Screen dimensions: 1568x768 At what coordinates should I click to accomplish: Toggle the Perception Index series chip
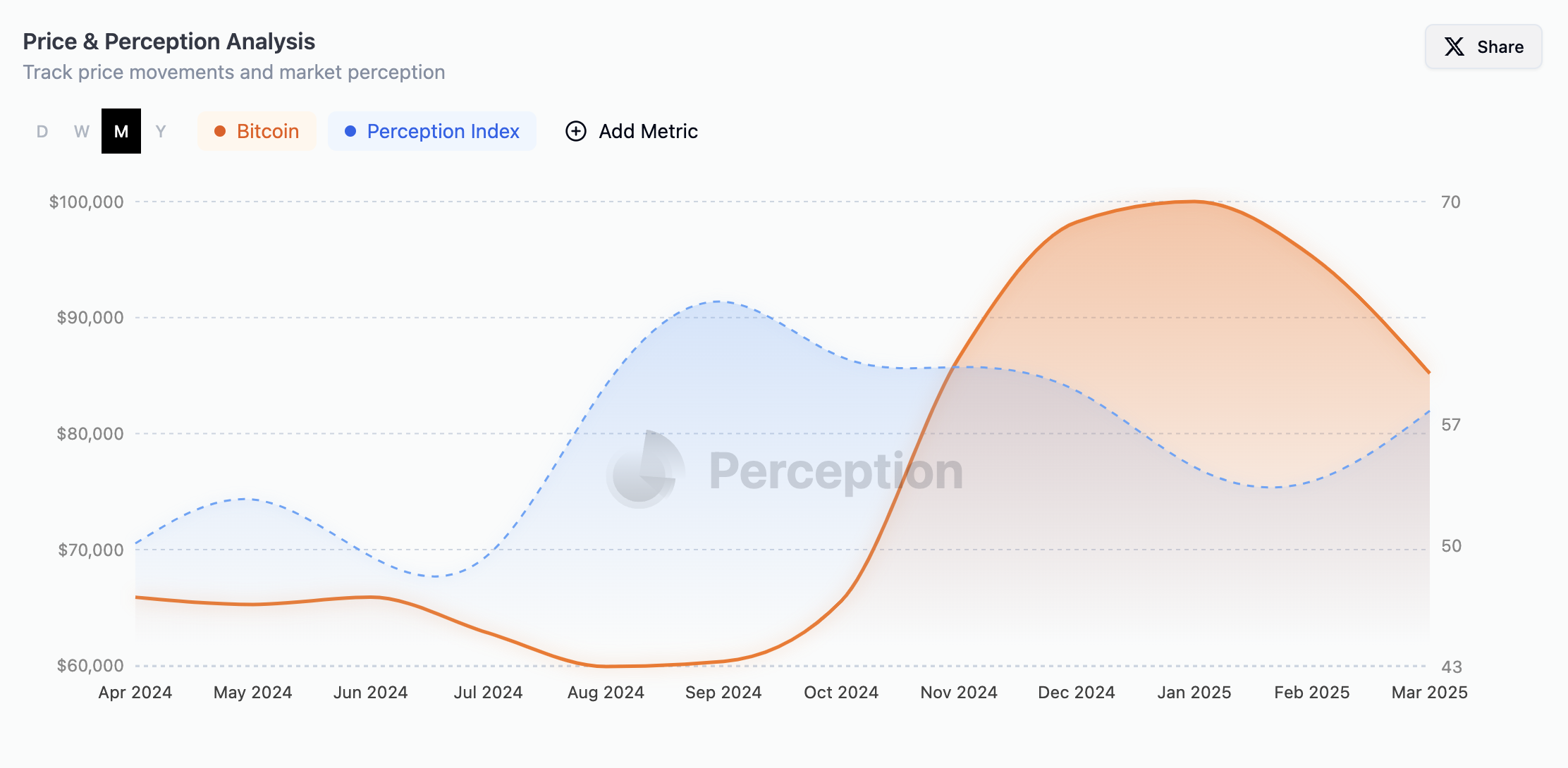click(x=432, y=132)
